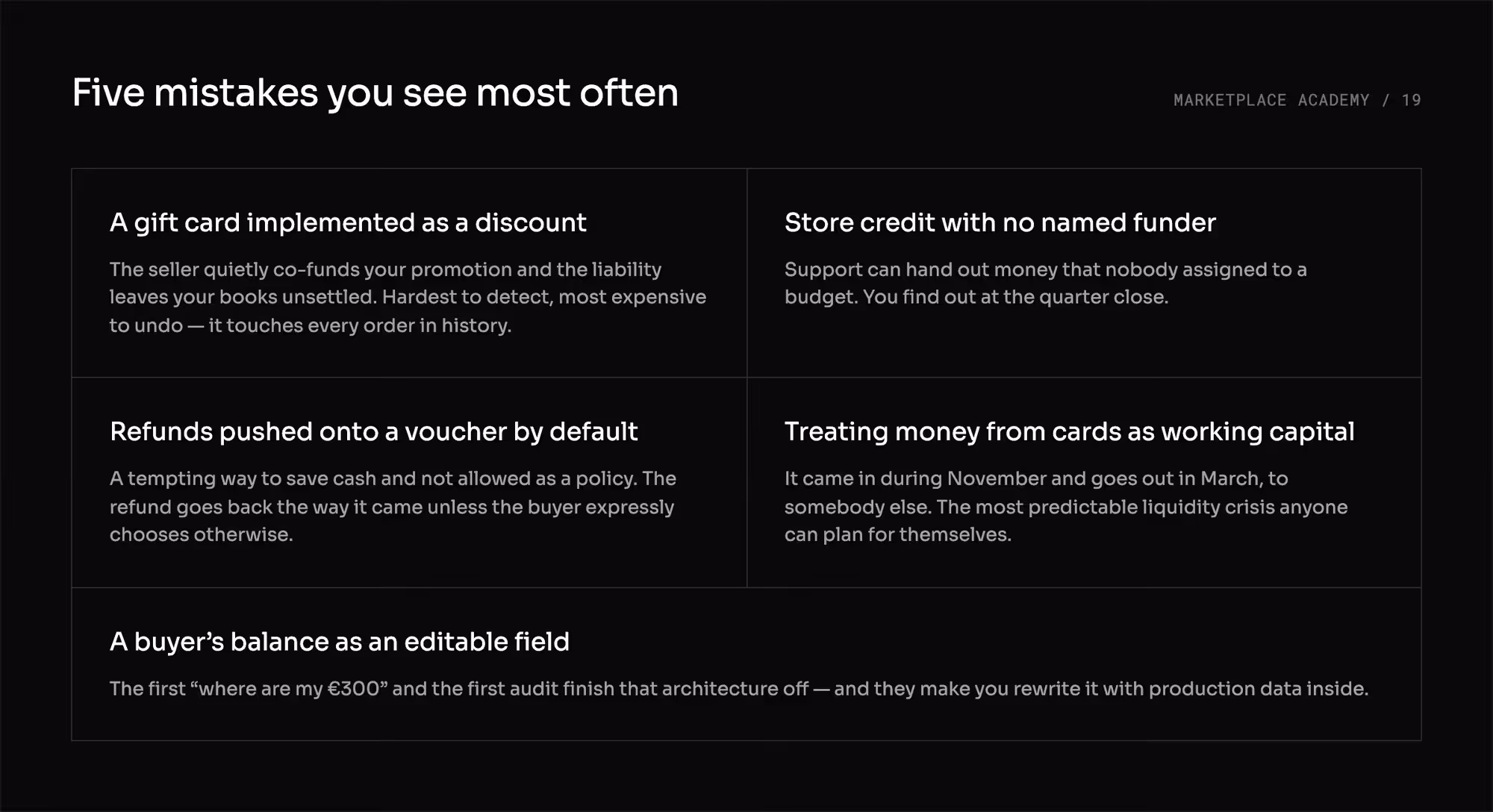Click the phrase 'chooses otherwise' in the refunds card
This screenshot has height=812, width=1493.
pos(201,535)
